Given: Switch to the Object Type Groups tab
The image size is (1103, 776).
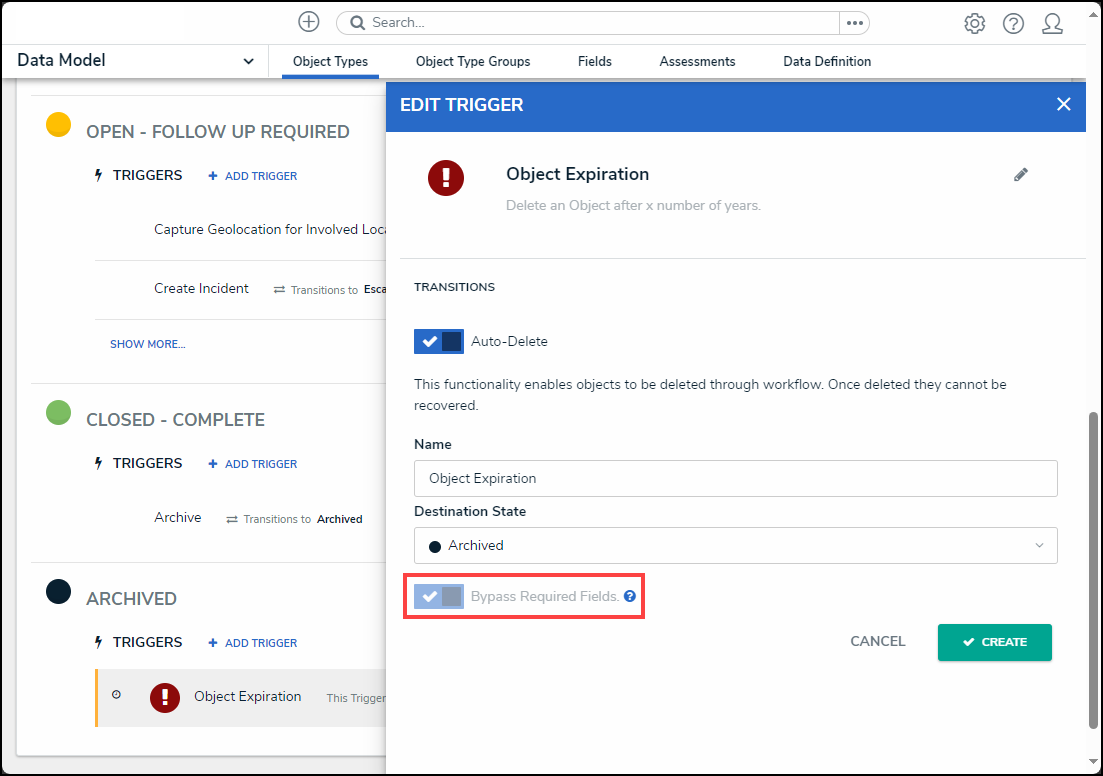Looking at the screenshot, I should [x=473, y=61].
